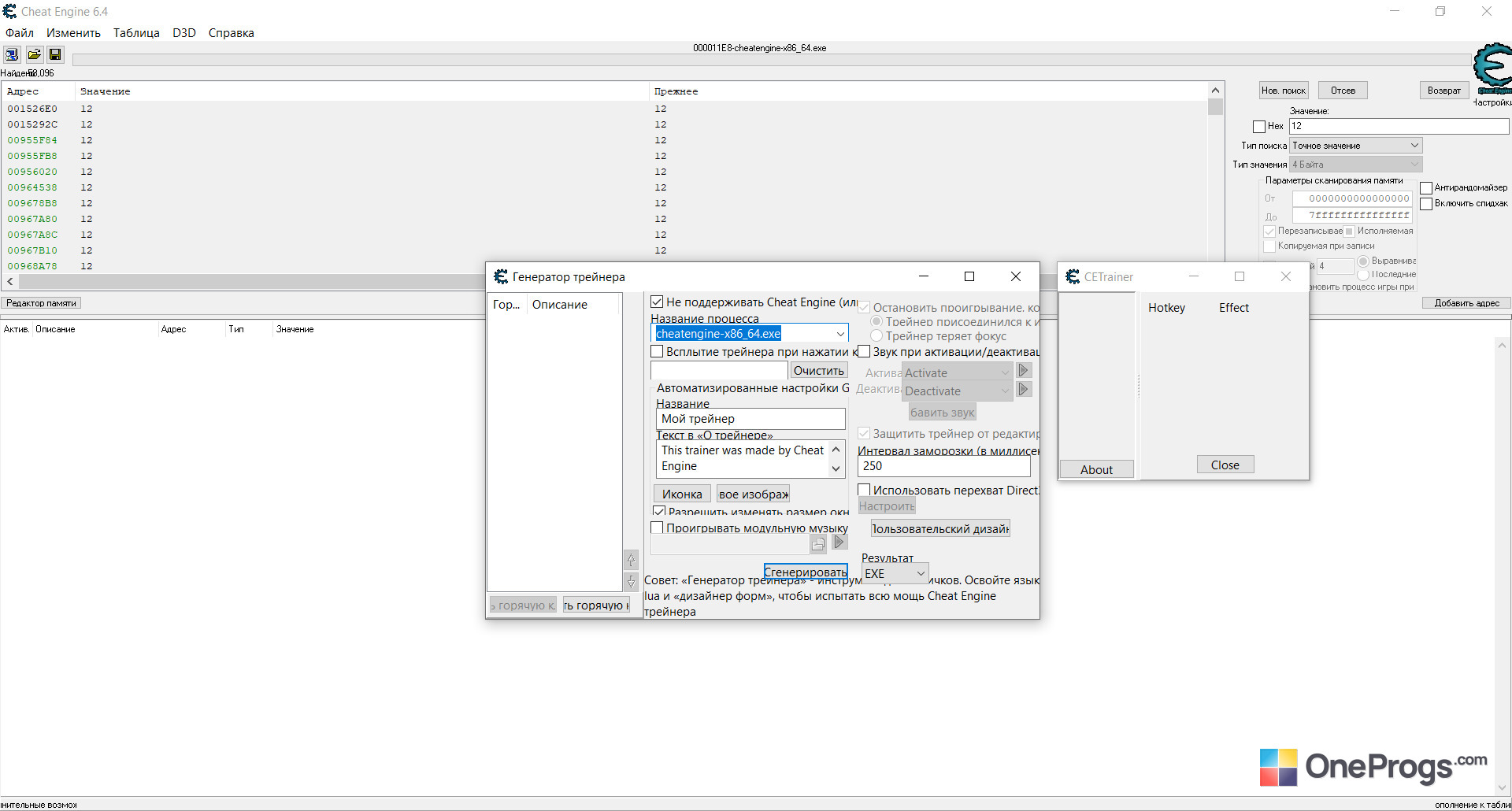Viewport: 1512px width, 811px height.
Task: Open the Изменить menu
Action: 73,33
